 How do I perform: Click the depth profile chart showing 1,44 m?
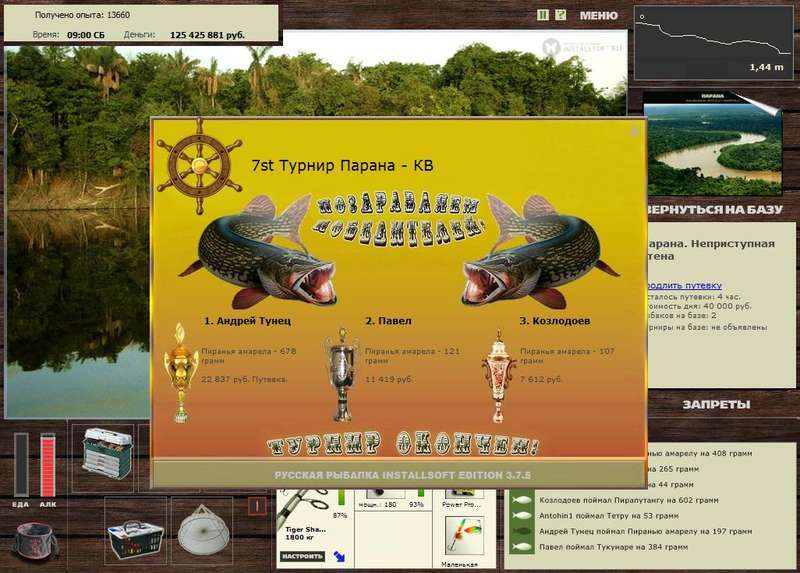[x=713, y=43]
